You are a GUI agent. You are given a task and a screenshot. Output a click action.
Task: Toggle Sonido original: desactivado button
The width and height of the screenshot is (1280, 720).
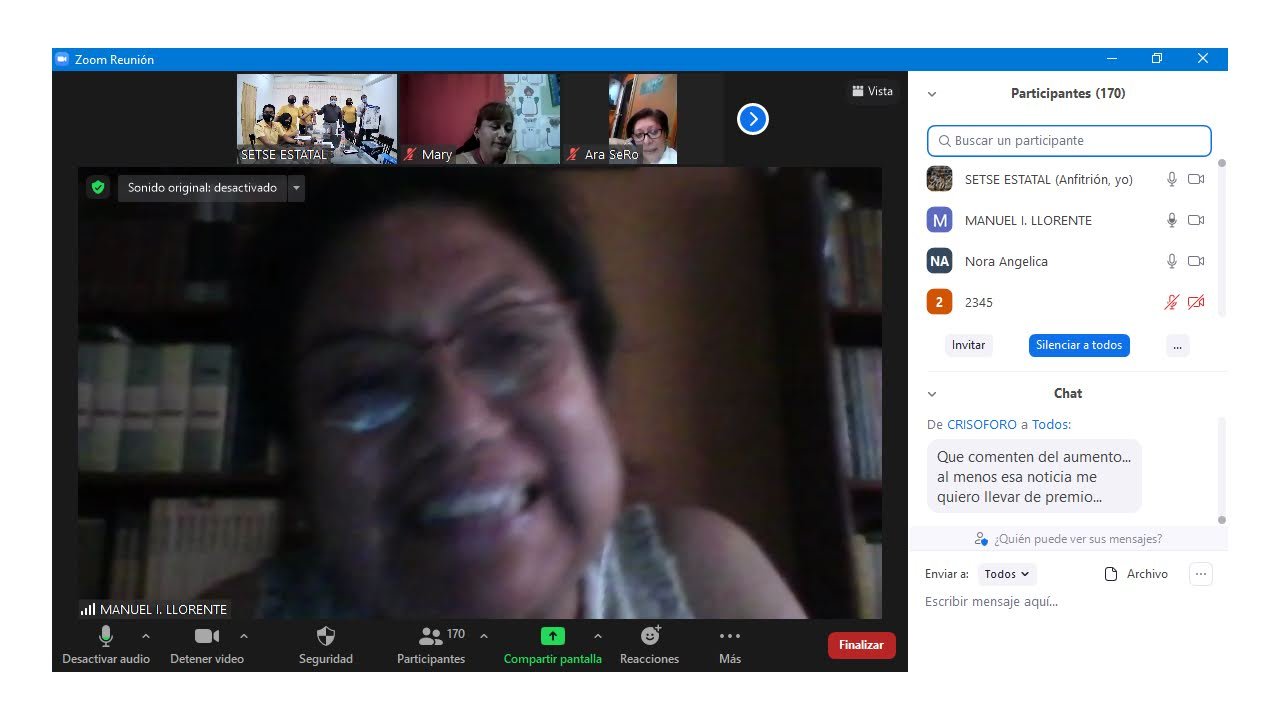click(202, 188)
